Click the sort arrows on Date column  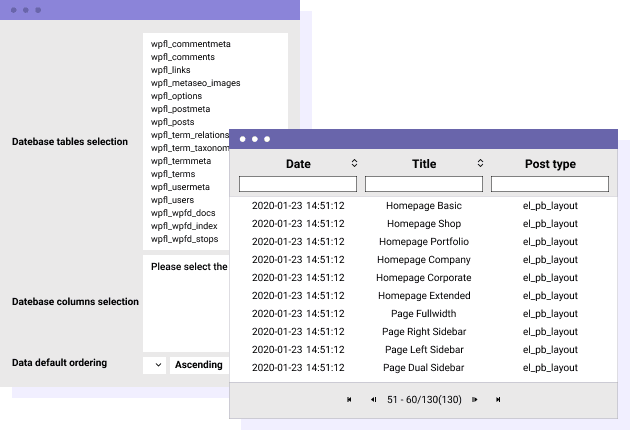pos(354,163)
